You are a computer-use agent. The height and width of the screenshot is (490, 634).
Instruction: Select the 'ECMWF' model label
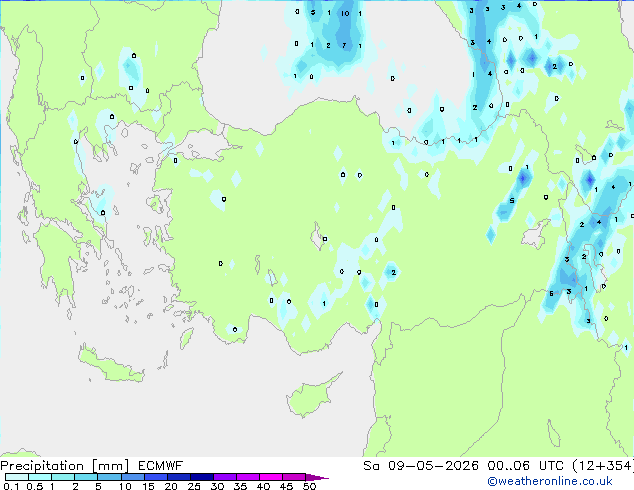[x=161, y=466]
